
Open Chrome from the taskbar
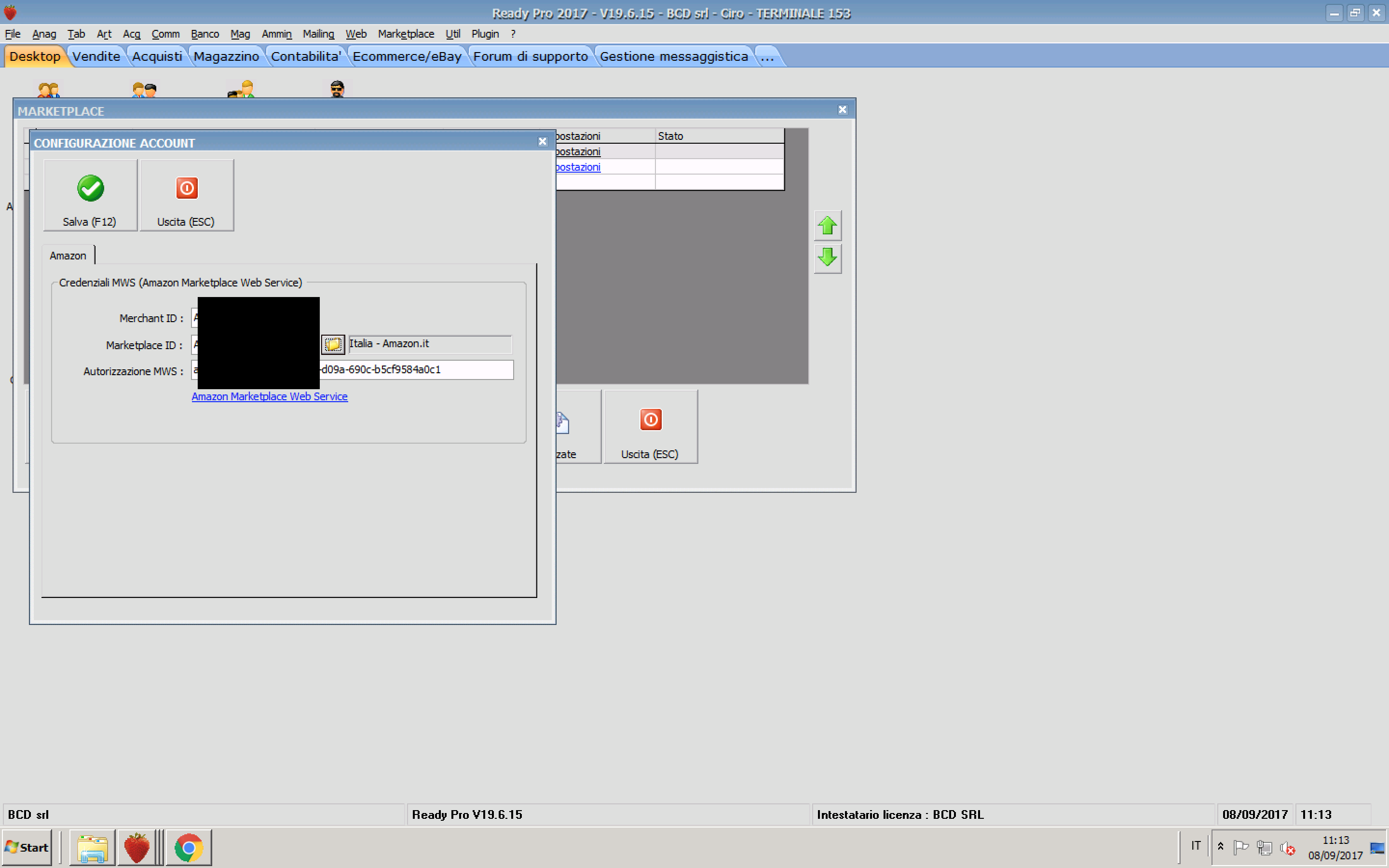point(188,847)
